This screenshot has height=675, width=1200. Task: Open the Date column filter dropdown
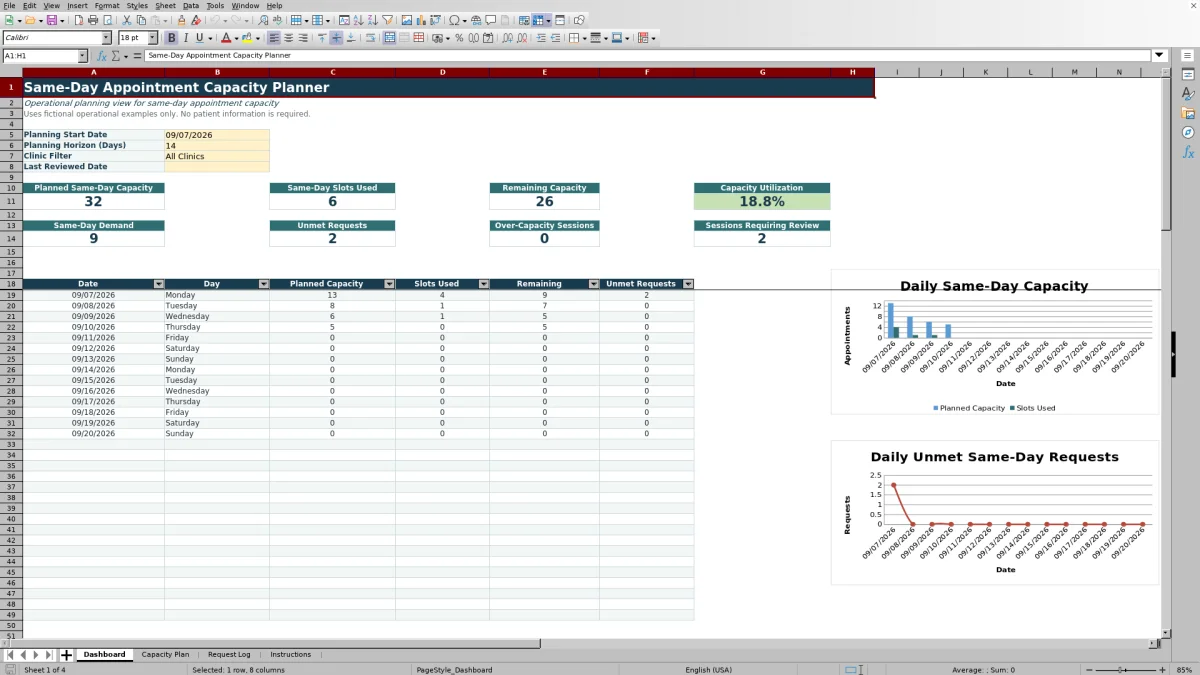(159, 284)
